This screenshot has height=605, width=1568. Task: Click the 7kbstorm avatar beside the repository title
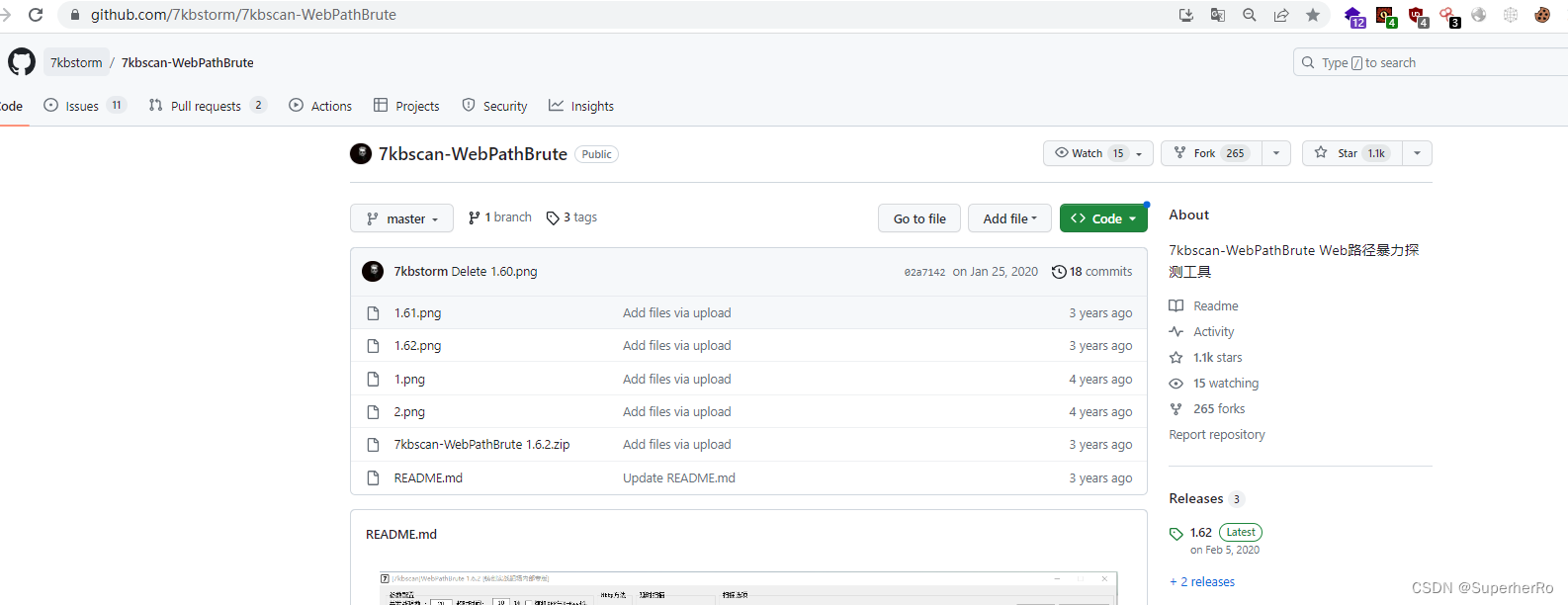(361, 153)
